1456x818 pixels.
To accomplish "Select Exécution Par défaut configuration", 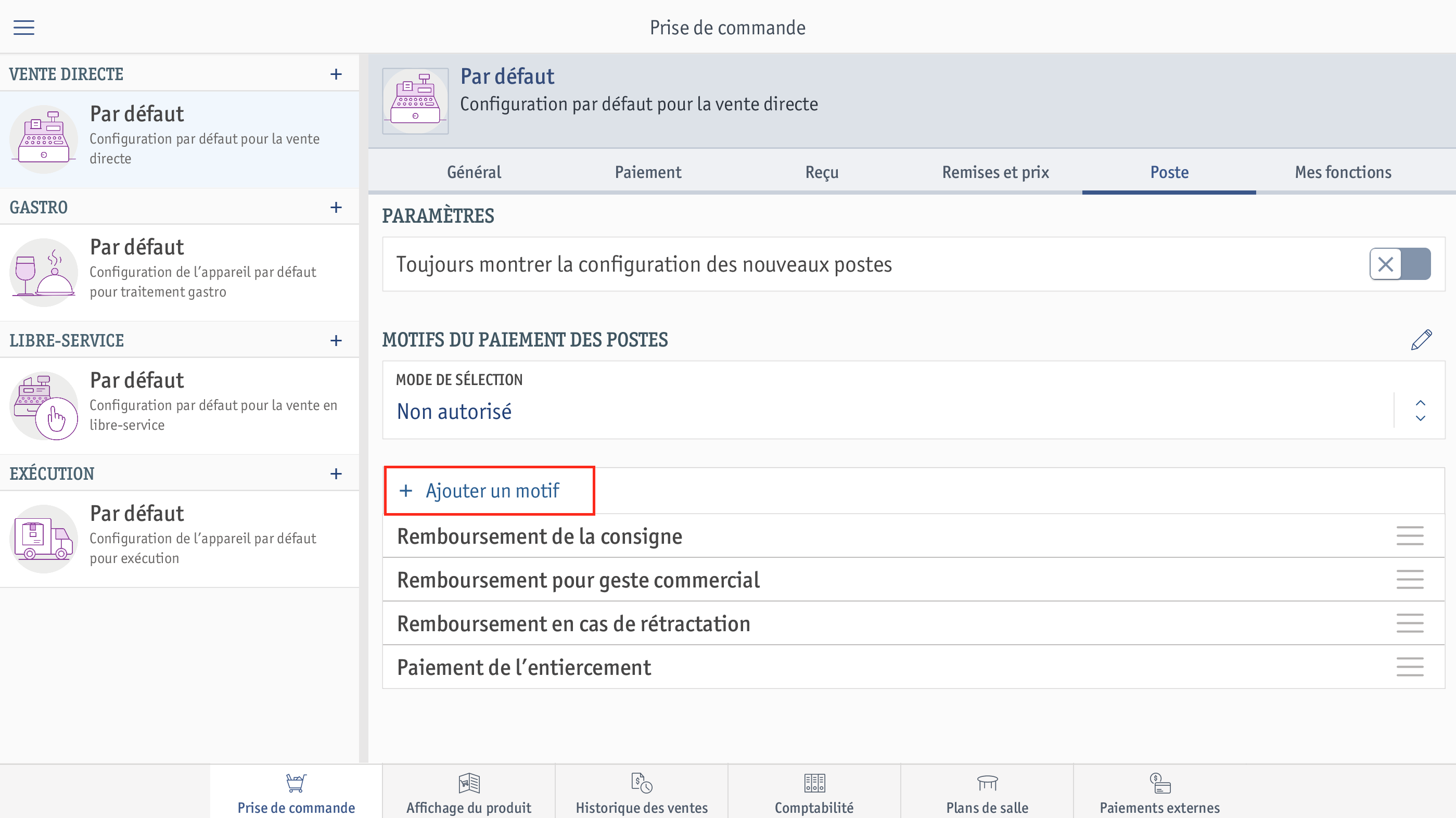I will (179, 539).
